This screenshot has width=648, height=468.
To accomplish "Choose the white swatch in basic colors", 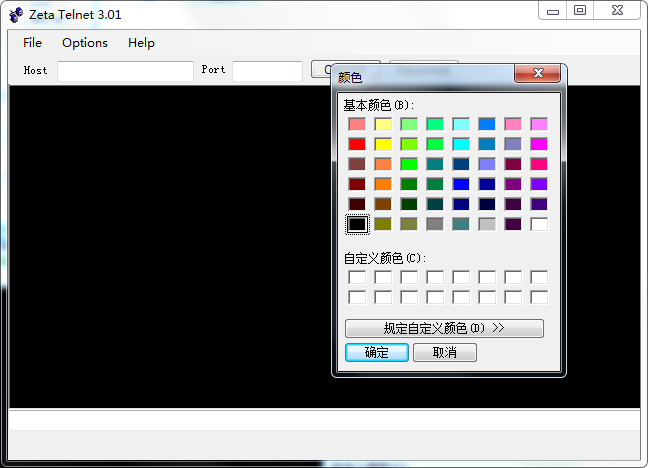I will (x=539, y=224).
